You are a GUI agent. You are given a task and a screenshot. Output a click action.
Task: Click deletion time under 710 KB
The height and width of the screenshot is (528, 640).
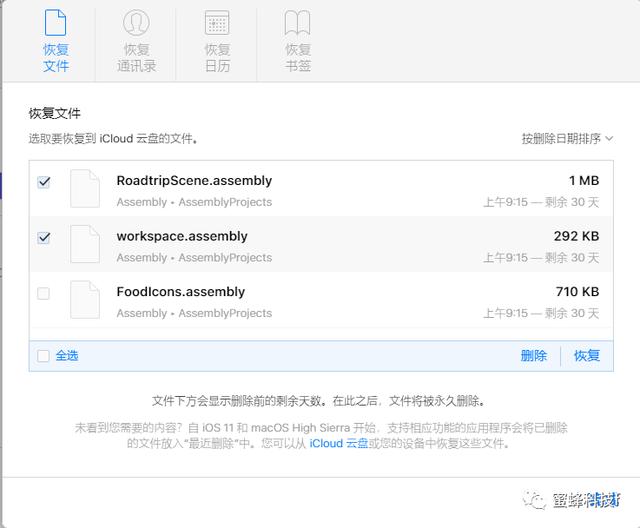pyautogui.click(x=541, y=313)
